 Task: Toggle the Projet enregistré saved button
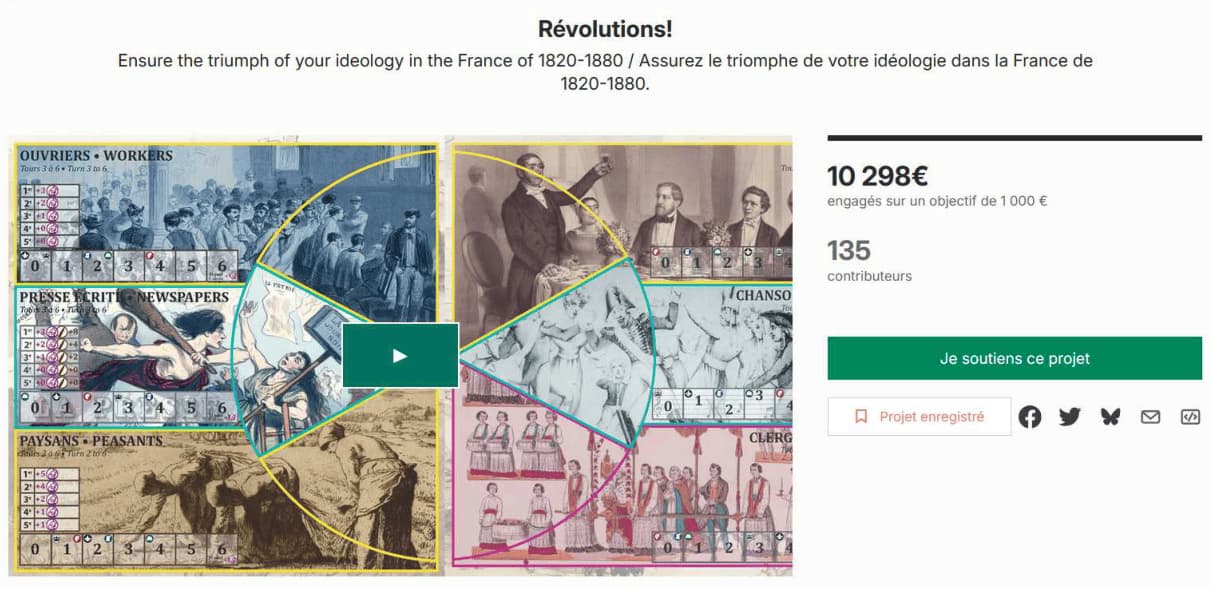[x=920, y=417]
